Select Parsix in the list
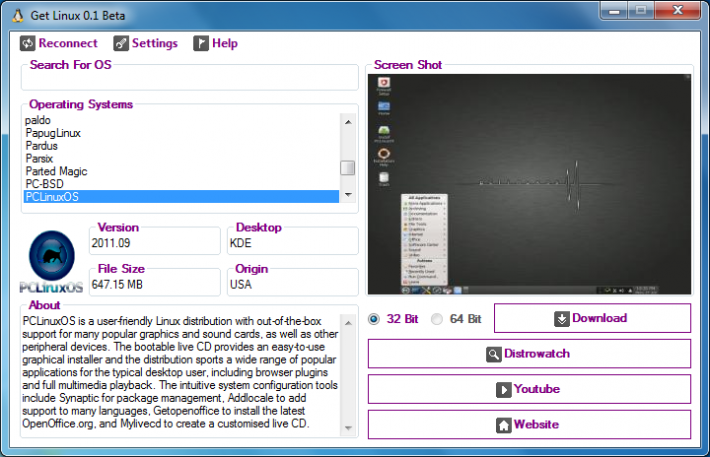This screenshot has width=710, height=457. (x=181, y=159)
